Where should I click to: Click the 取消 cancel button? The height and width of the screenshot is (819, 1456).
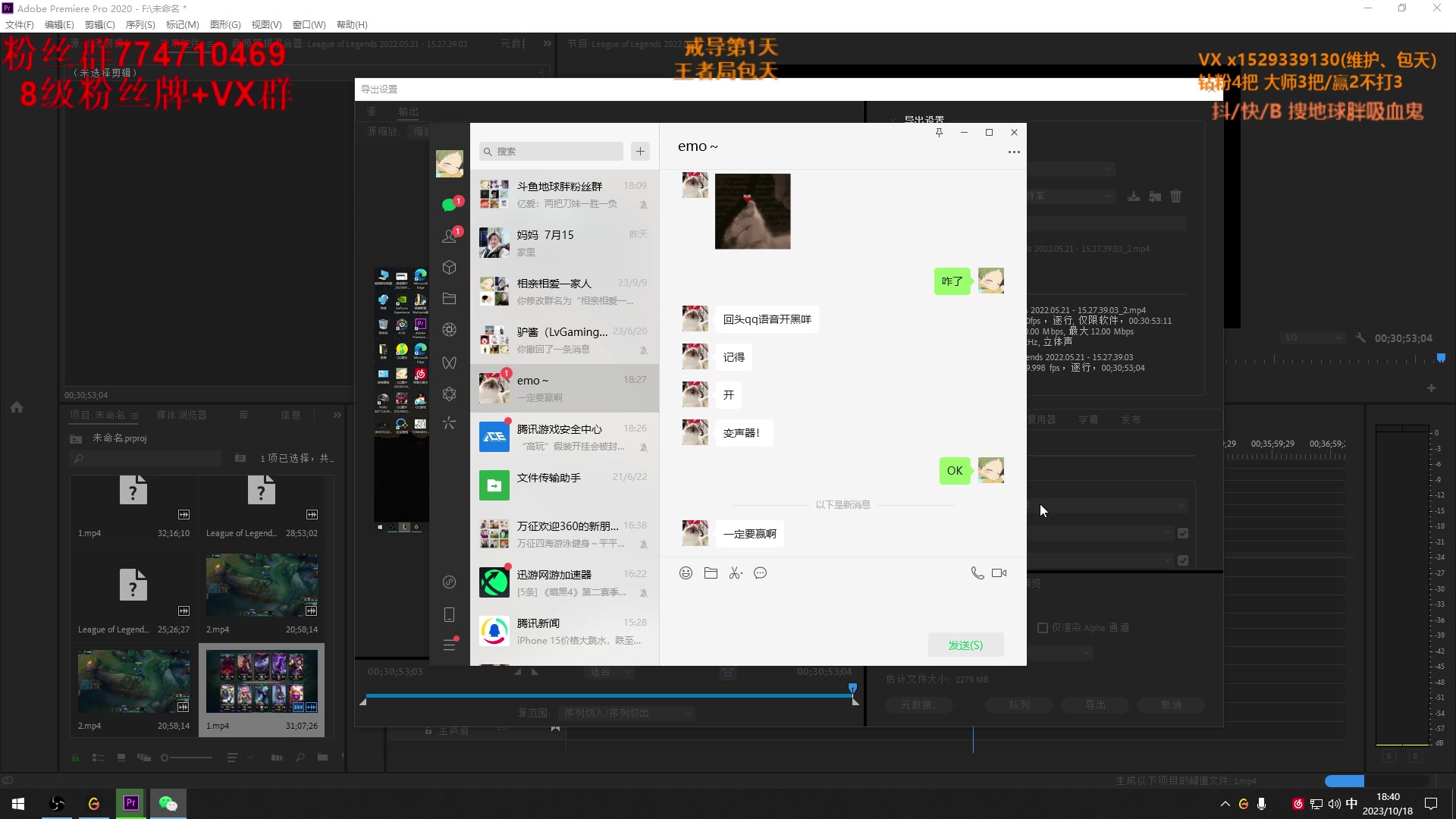click(1170, 704)
